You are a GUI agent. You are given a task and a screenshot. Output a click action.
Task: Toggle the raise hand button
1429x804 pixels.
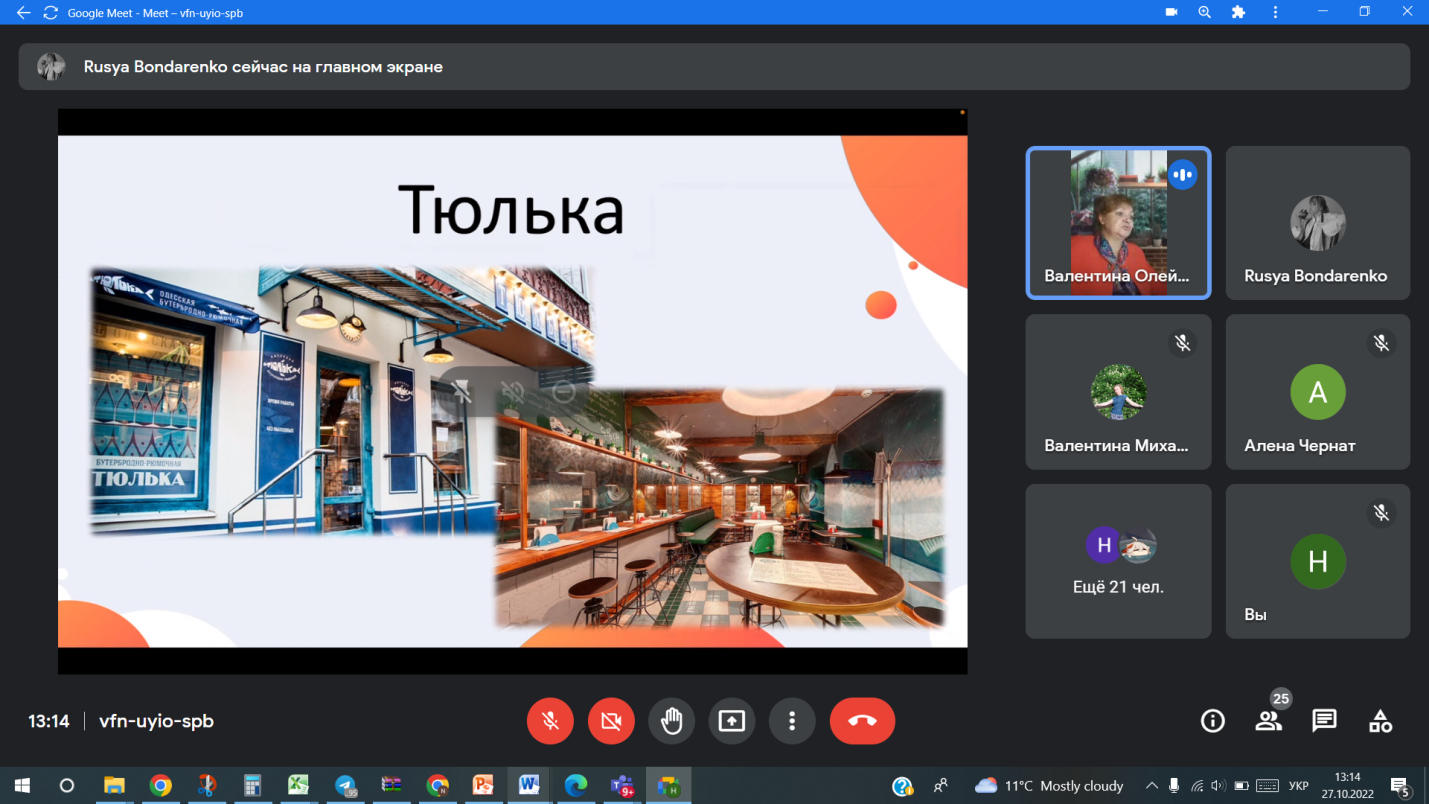coord(671,721)
